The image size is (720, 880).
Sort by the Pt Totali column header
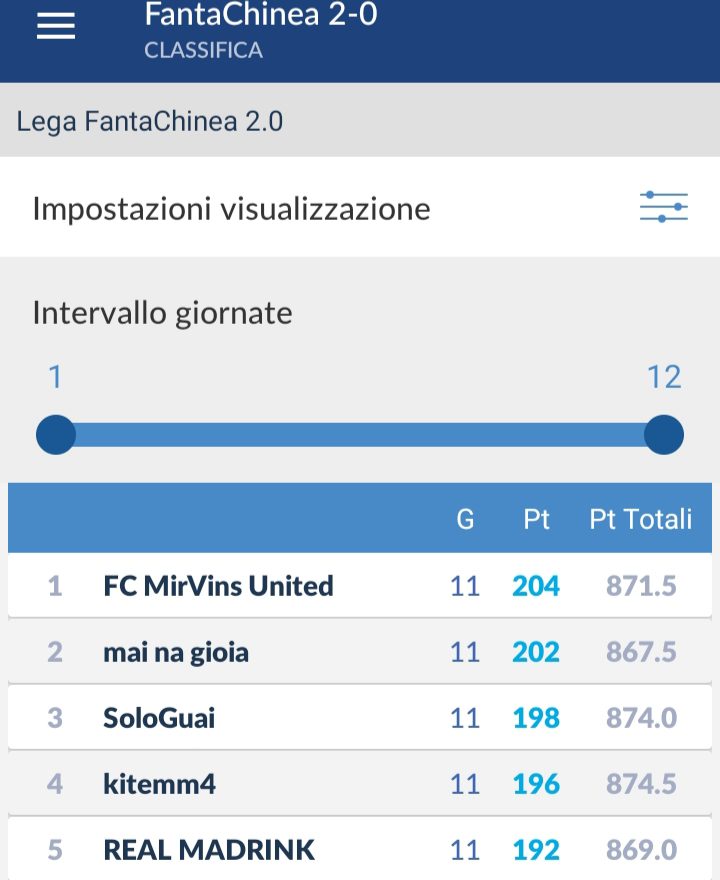(x=640, y=519)
